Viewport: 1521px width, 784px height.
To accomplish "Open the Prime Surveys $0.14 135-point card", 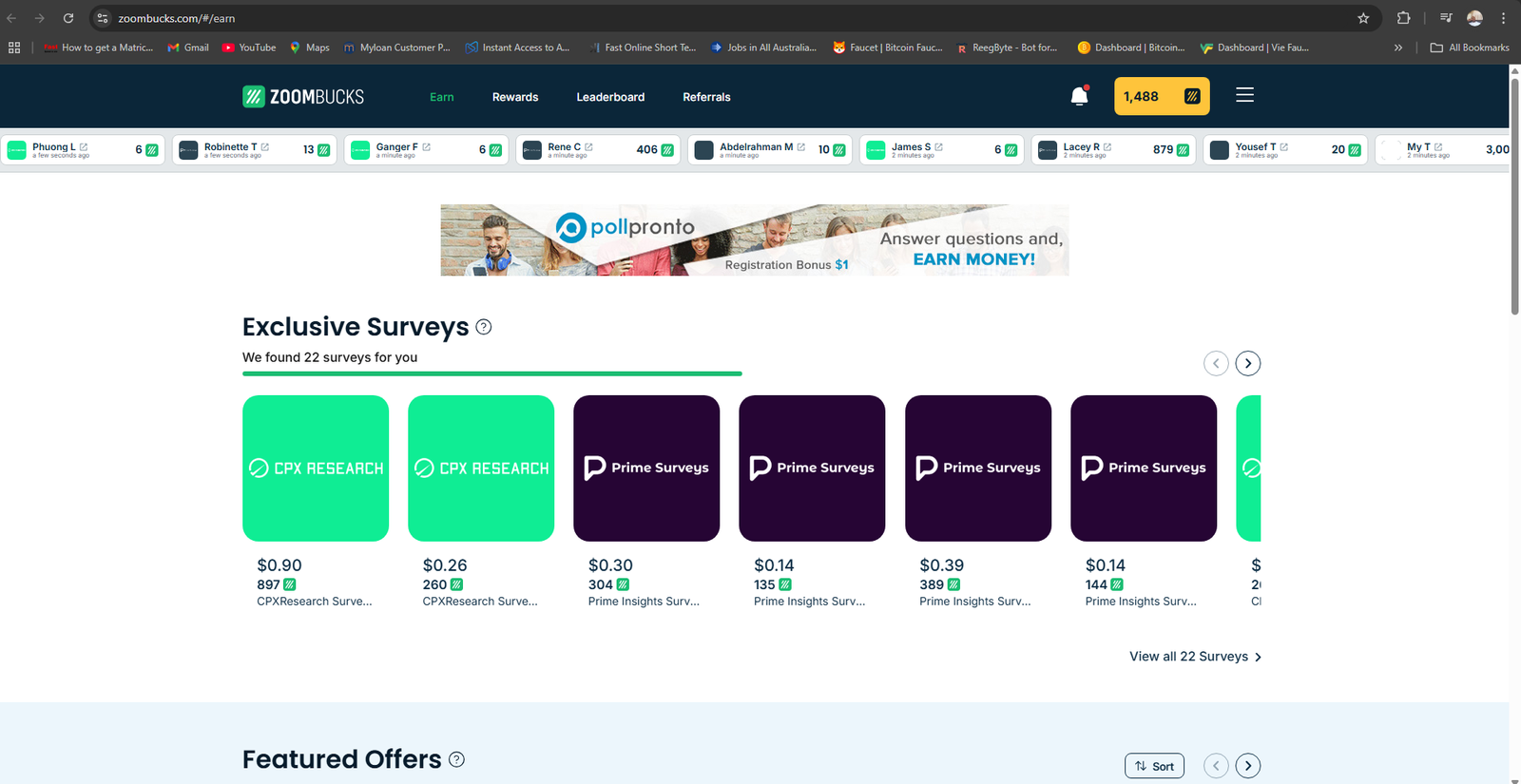I will click(x=812, y=468).
